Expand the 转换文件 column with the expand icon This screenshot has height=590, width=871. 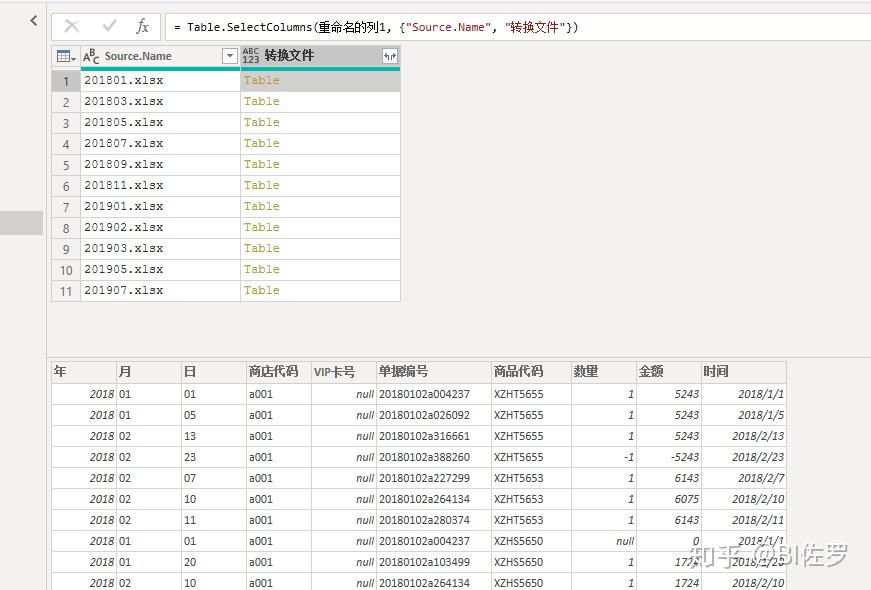point(389,57)
